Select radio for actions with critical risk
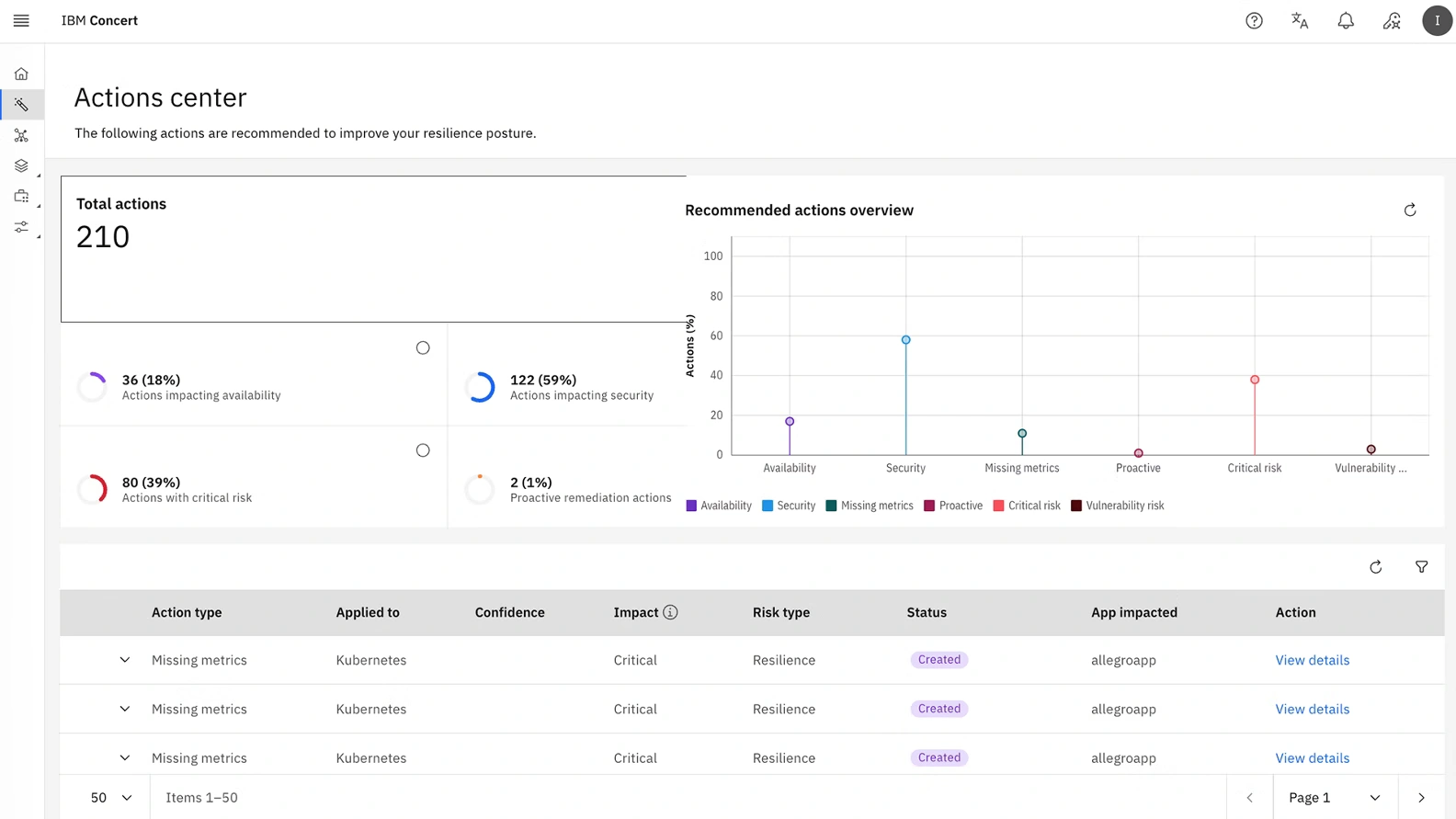1456x819 pixels. [423, 450]
